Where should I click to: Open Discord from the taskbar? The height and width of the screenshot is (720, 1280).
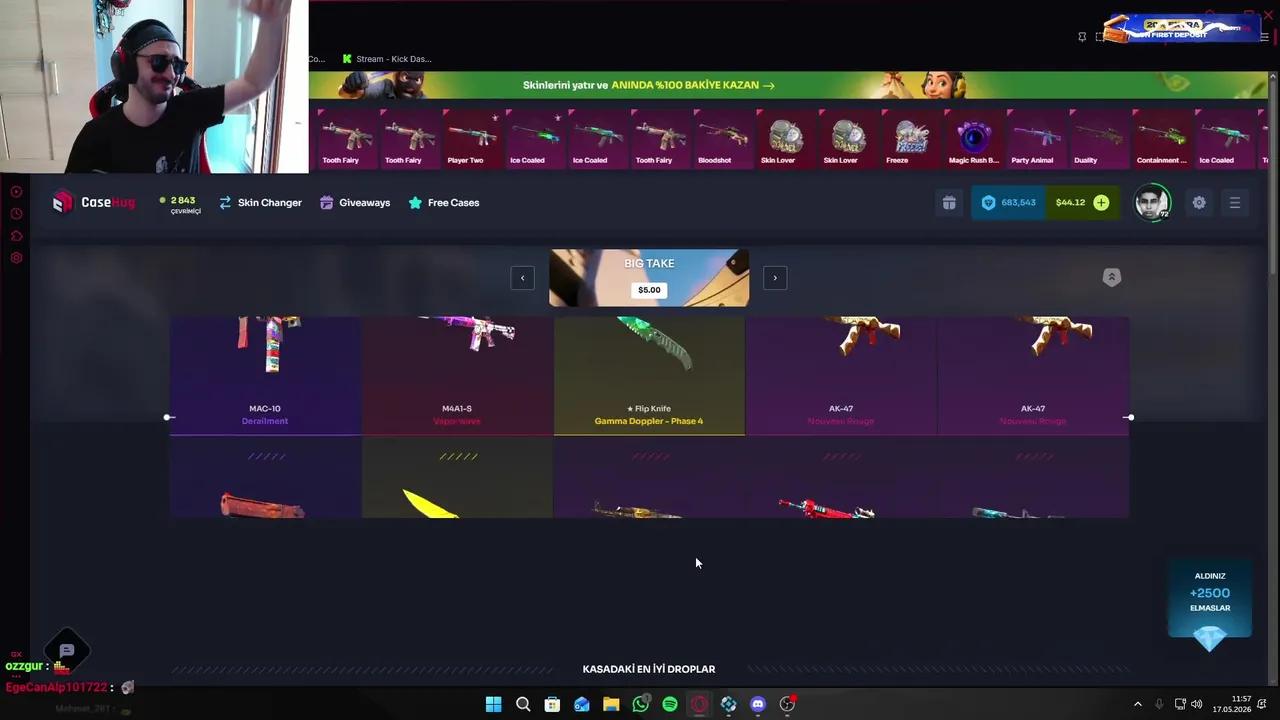(758, 704)
